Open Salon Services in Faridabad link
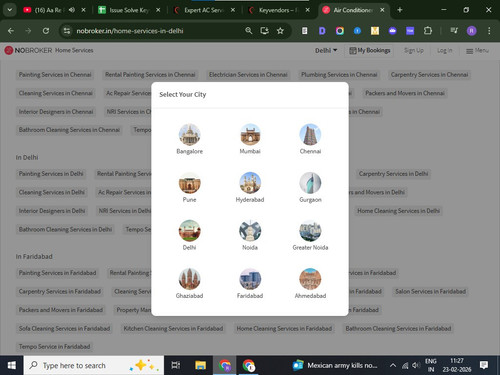500x375 pixels. 430,291
